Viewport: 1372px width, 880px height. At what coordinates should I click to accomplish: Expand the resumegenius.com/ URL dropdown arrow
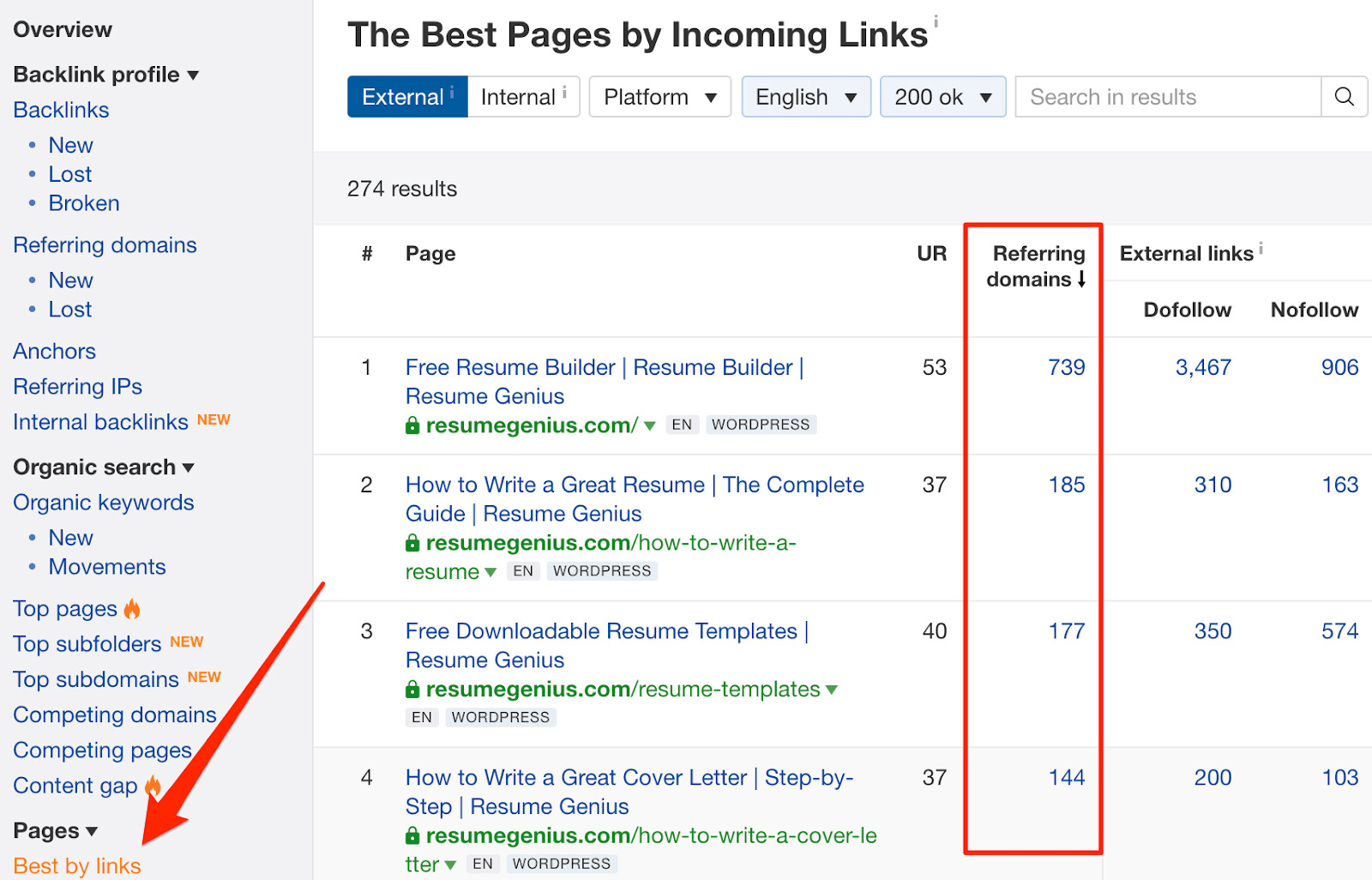click(x=650, y=425)
